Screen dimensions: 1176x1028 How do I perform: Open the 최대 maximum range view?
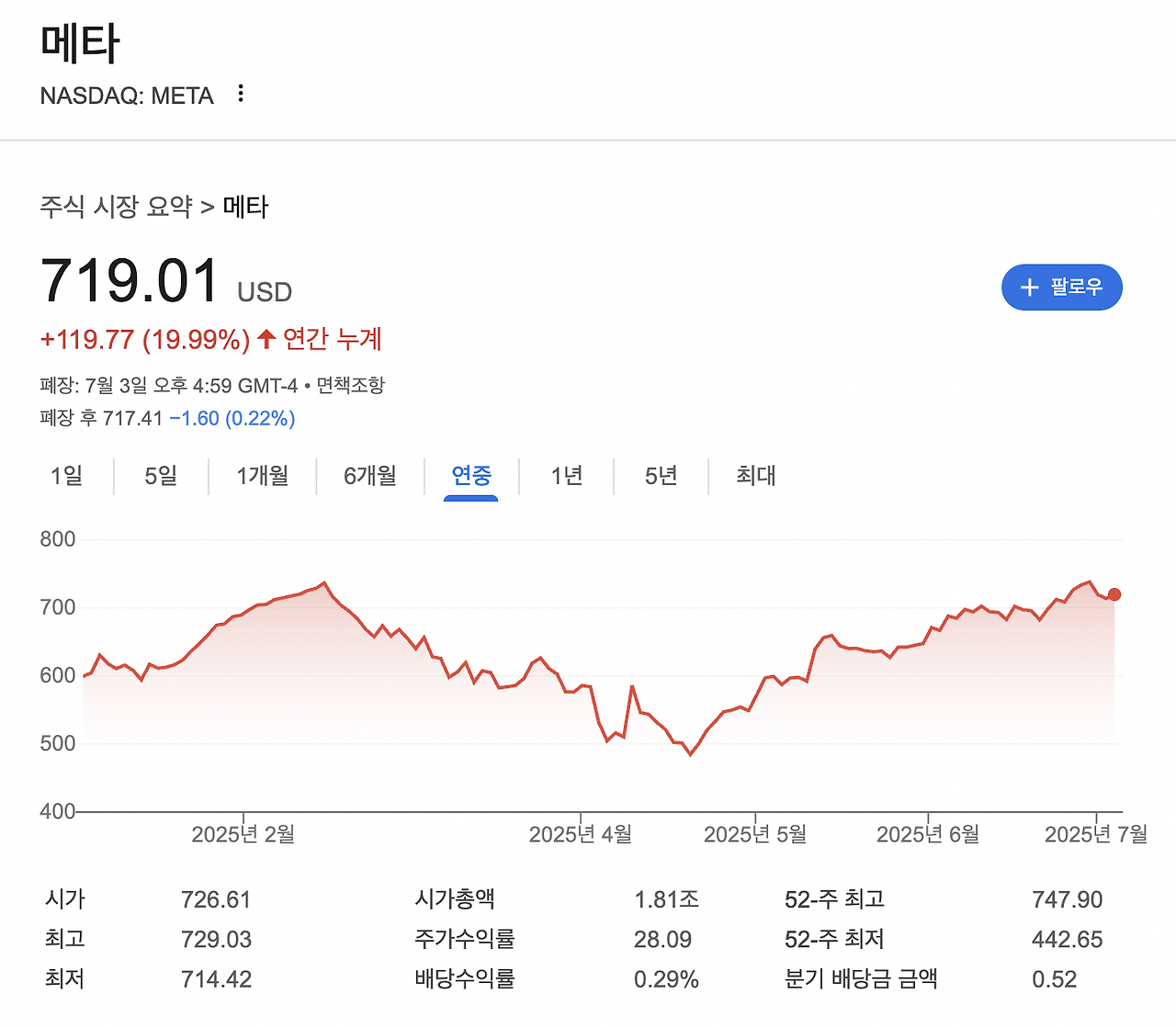point(753,477)
